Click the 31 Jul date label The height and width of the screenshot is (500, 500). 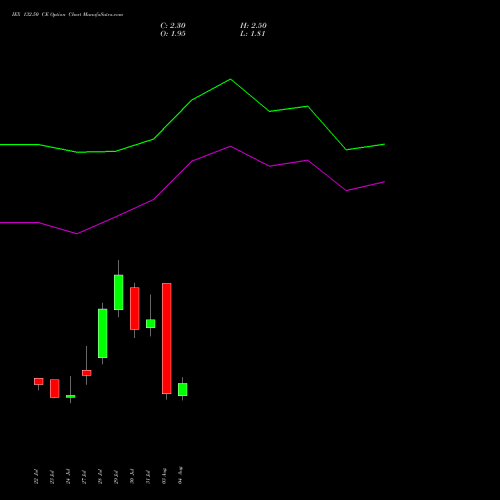click(x=148, y=477)
